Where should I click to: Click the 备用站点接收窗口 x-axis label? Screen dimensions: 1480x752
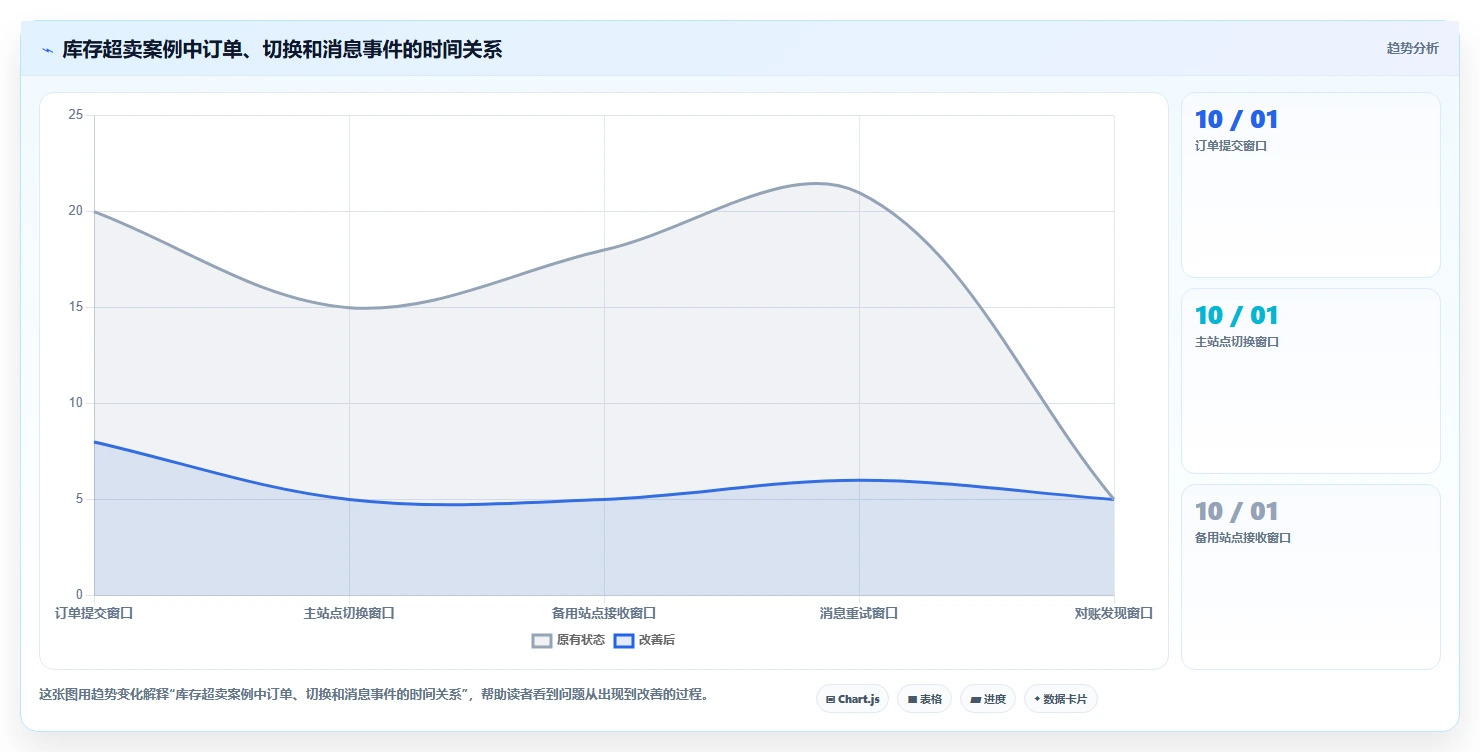pos(604,613)
